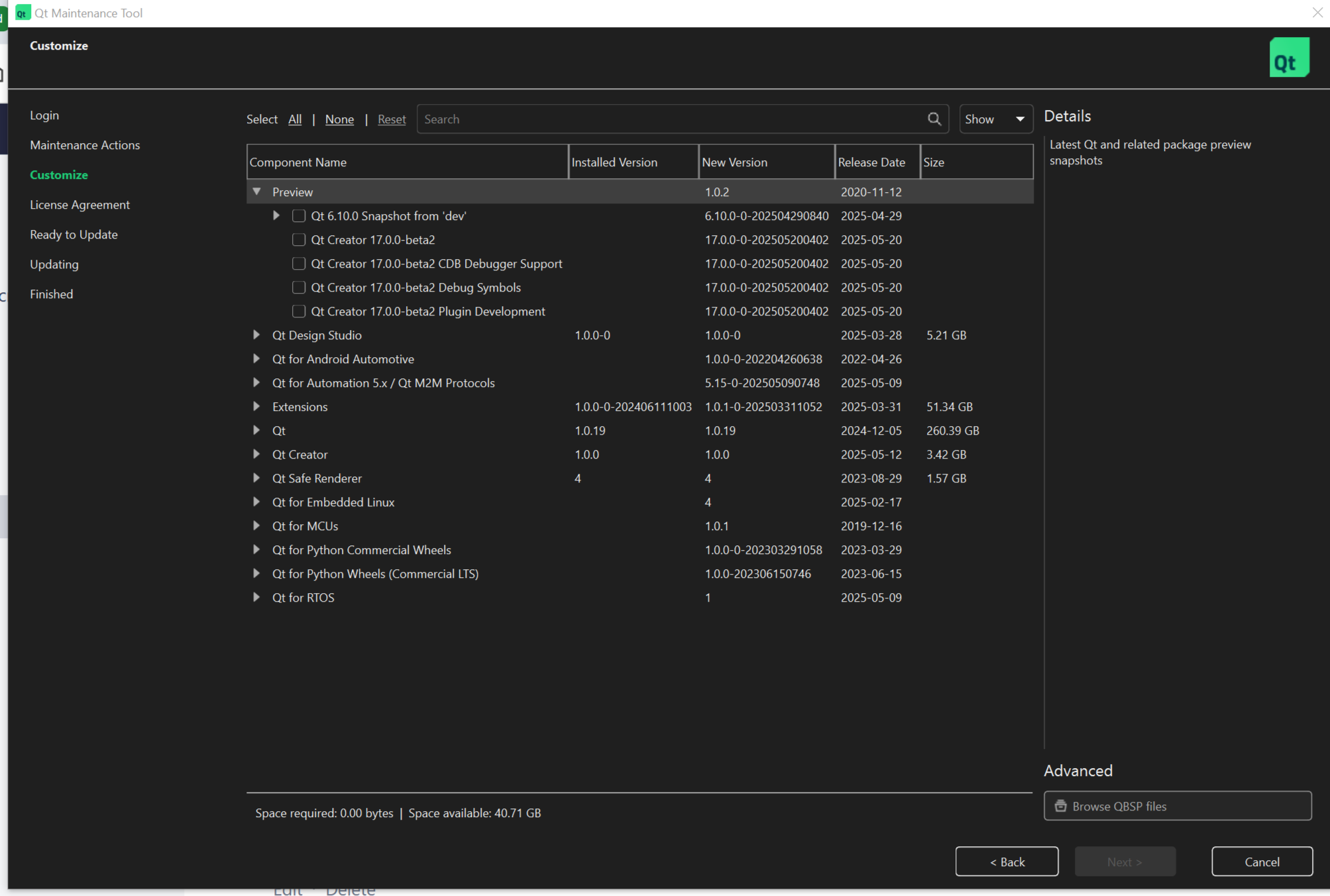Screen dimensions: 1330x896
Task: Select Qt Creator 17.0.0-beta2 Plugin Development checkbox
Action: click(299, 311)
